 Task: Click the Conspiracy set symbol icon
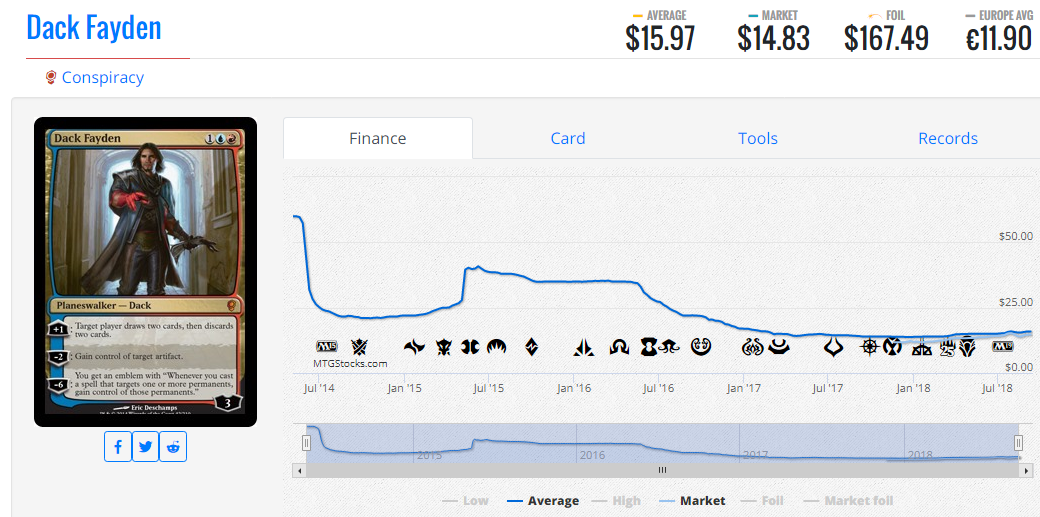(50, 78)
